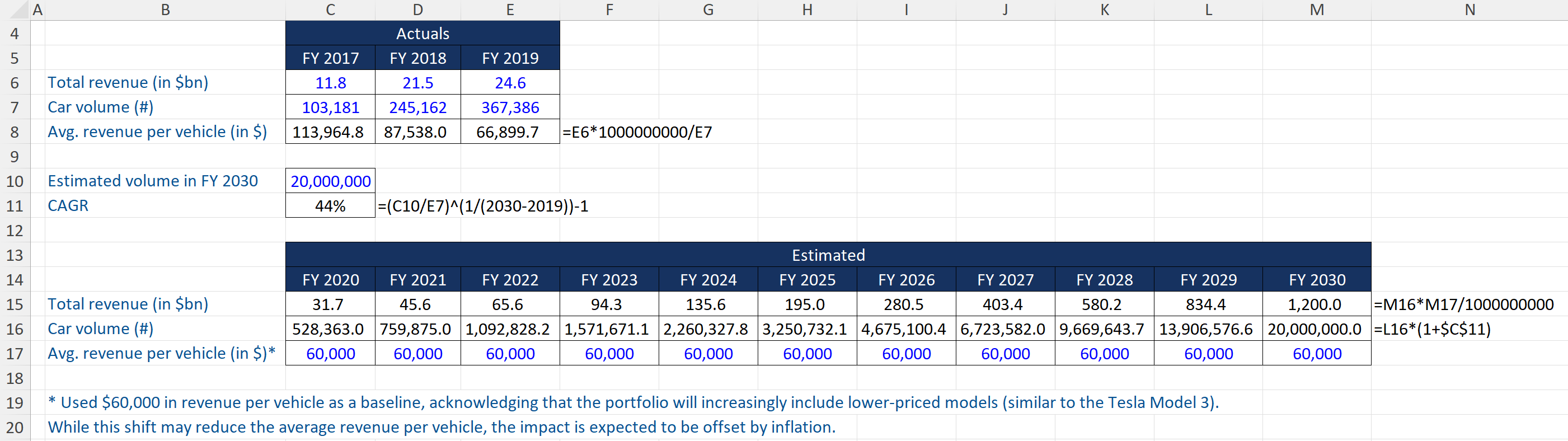Viewport: 1568px width, 441px height.
Task: Click the Actuals header cell
Action: [422, 34]
